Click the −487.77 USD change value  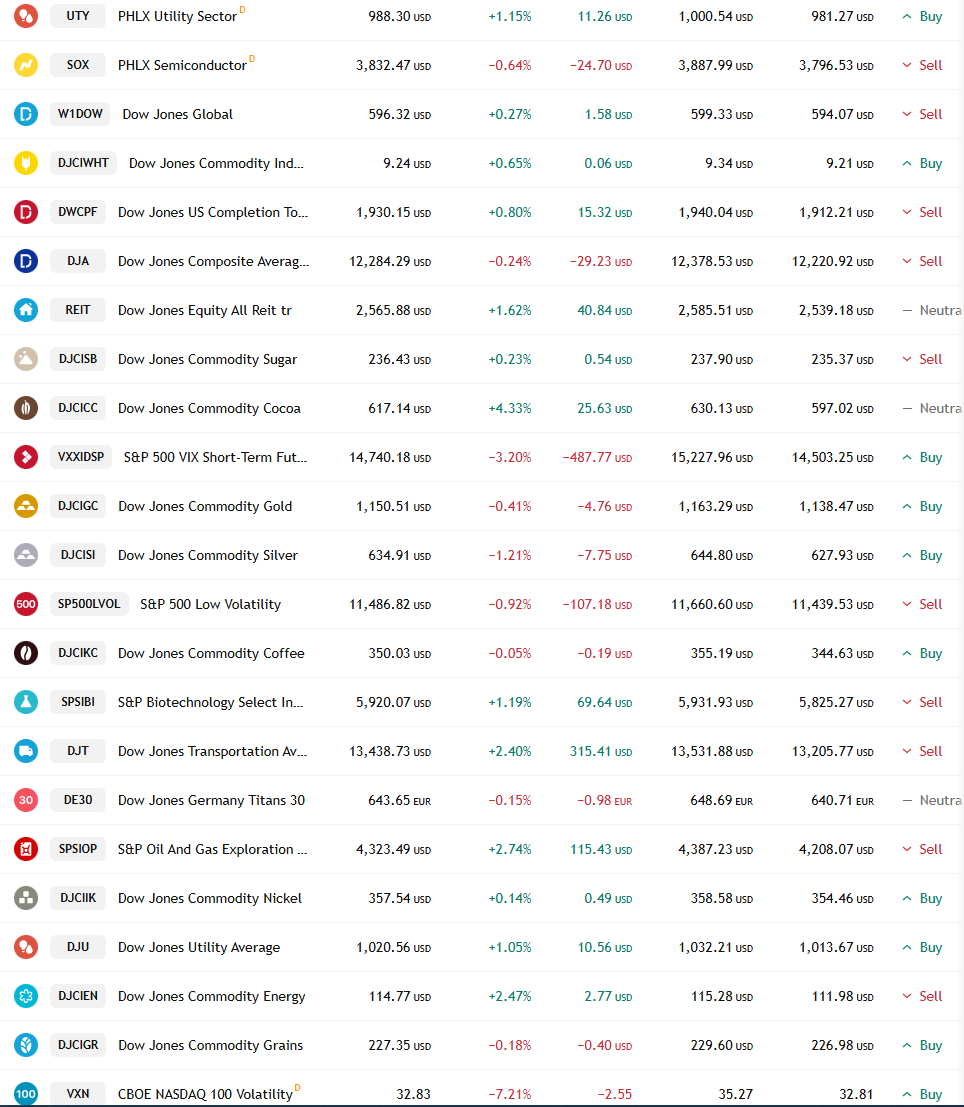[597, 457]
